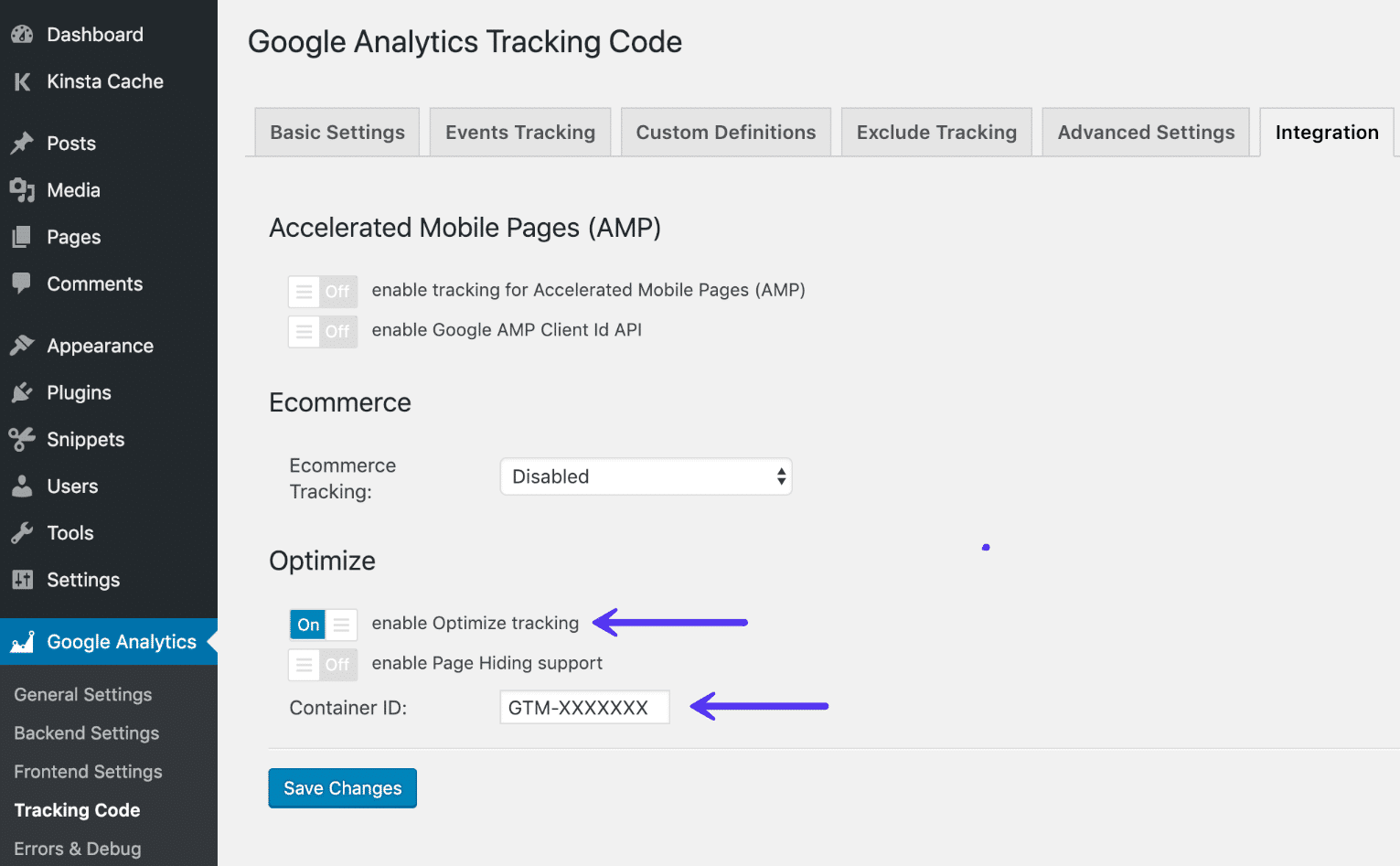The width and height of the screenshot is (1400, 866).
Task: Click the Save Changes button
Action: (342, 787)
